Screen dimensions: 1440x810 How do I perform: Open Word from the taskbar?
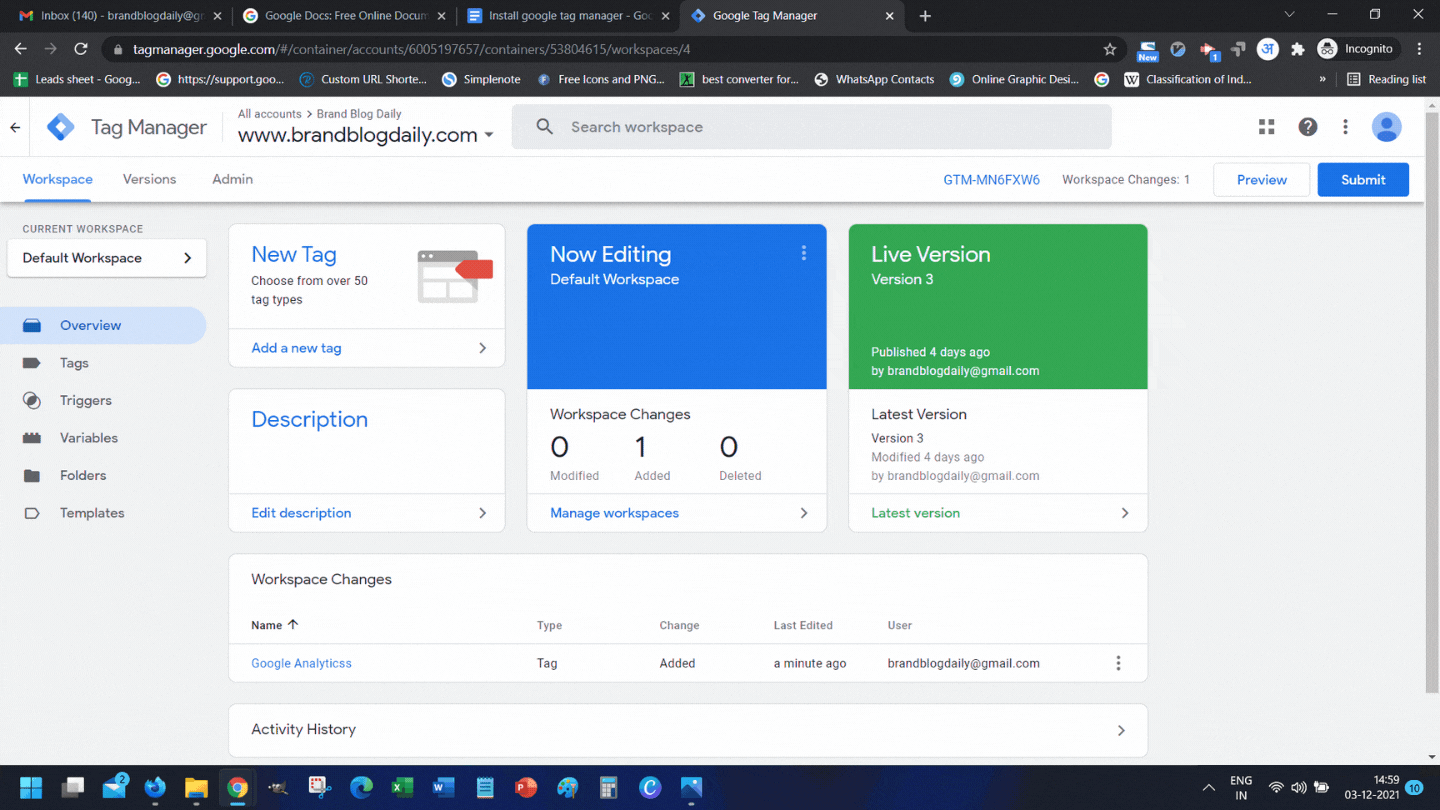click(x=443, y=788)
